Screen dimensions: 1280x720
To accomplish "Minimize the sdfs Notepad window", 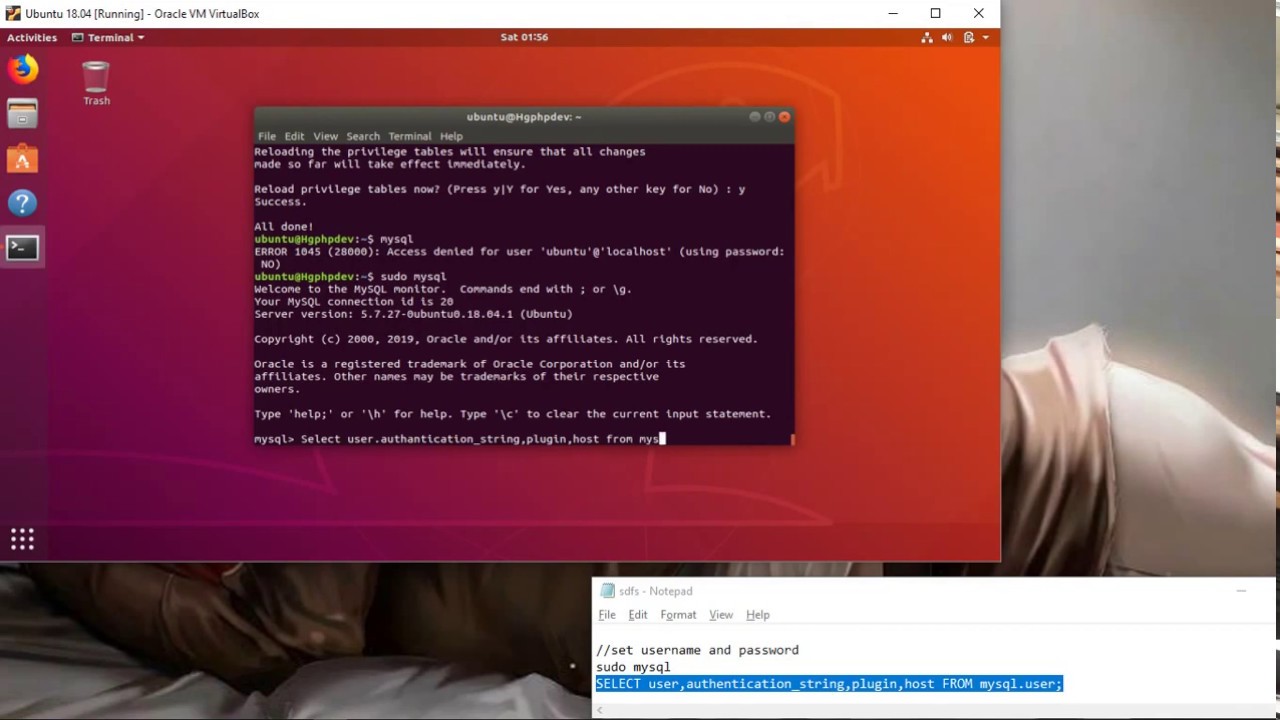I will pos(1241,591).
